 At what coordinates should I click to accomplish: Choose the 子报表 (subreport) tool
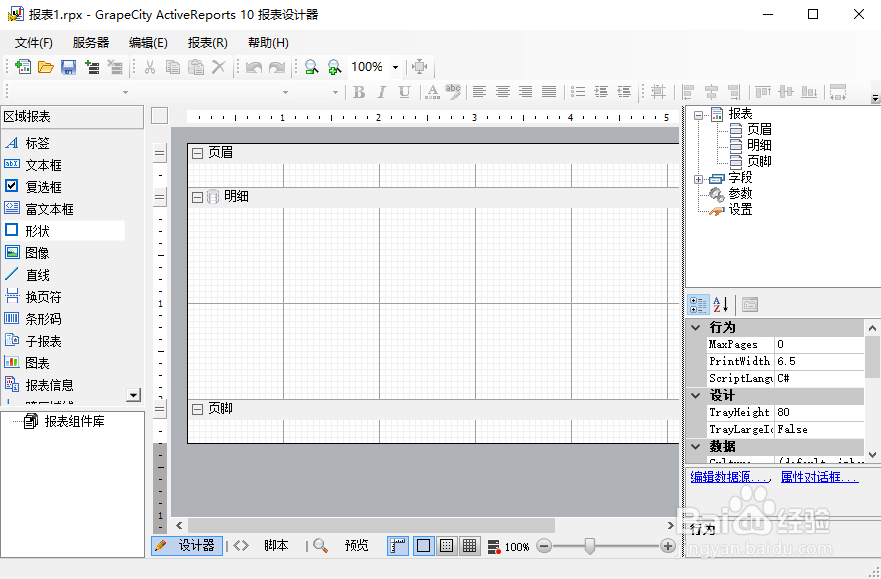pyautogui.click(x=45, y=340)
